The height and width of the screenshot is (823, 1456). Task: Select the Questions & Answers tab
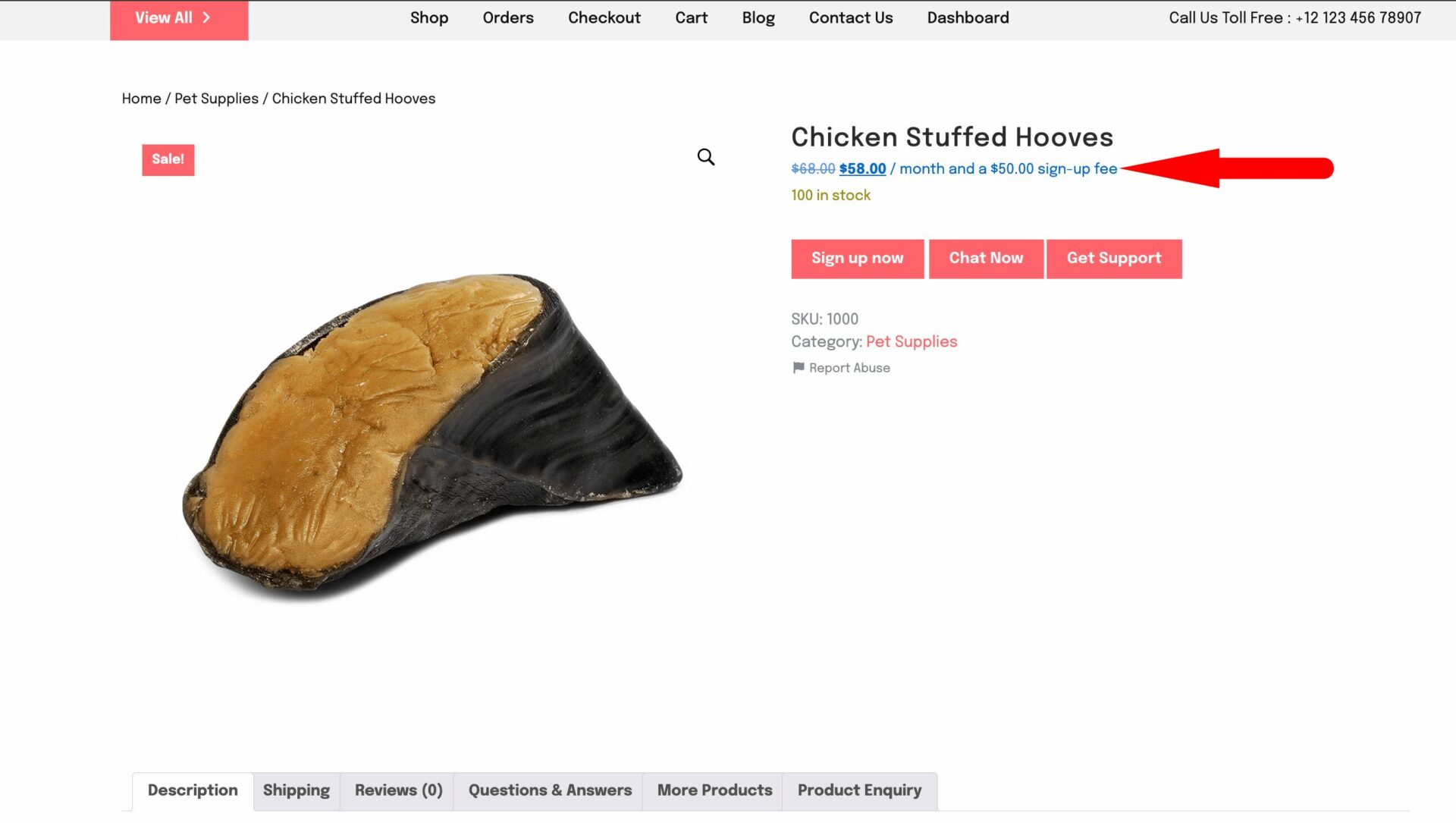tap(550, 790)
